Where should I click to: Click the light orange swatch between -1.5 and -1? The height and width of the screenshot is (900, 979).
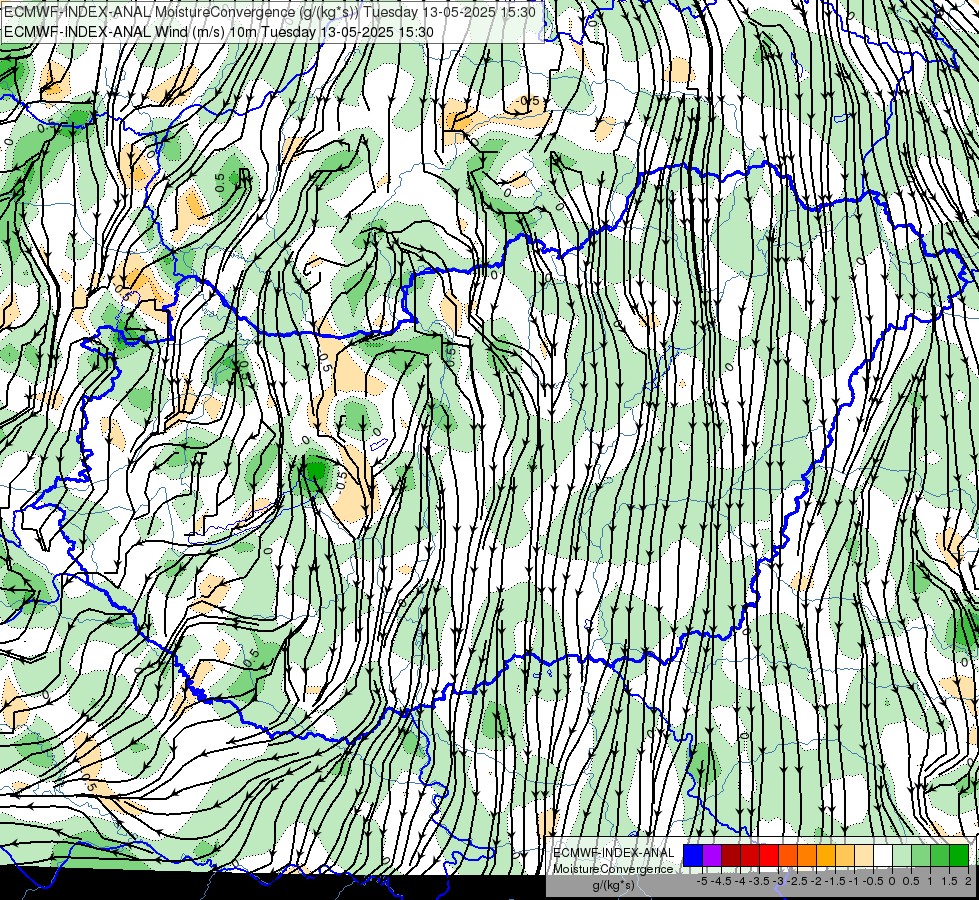(x=845, y=855)
